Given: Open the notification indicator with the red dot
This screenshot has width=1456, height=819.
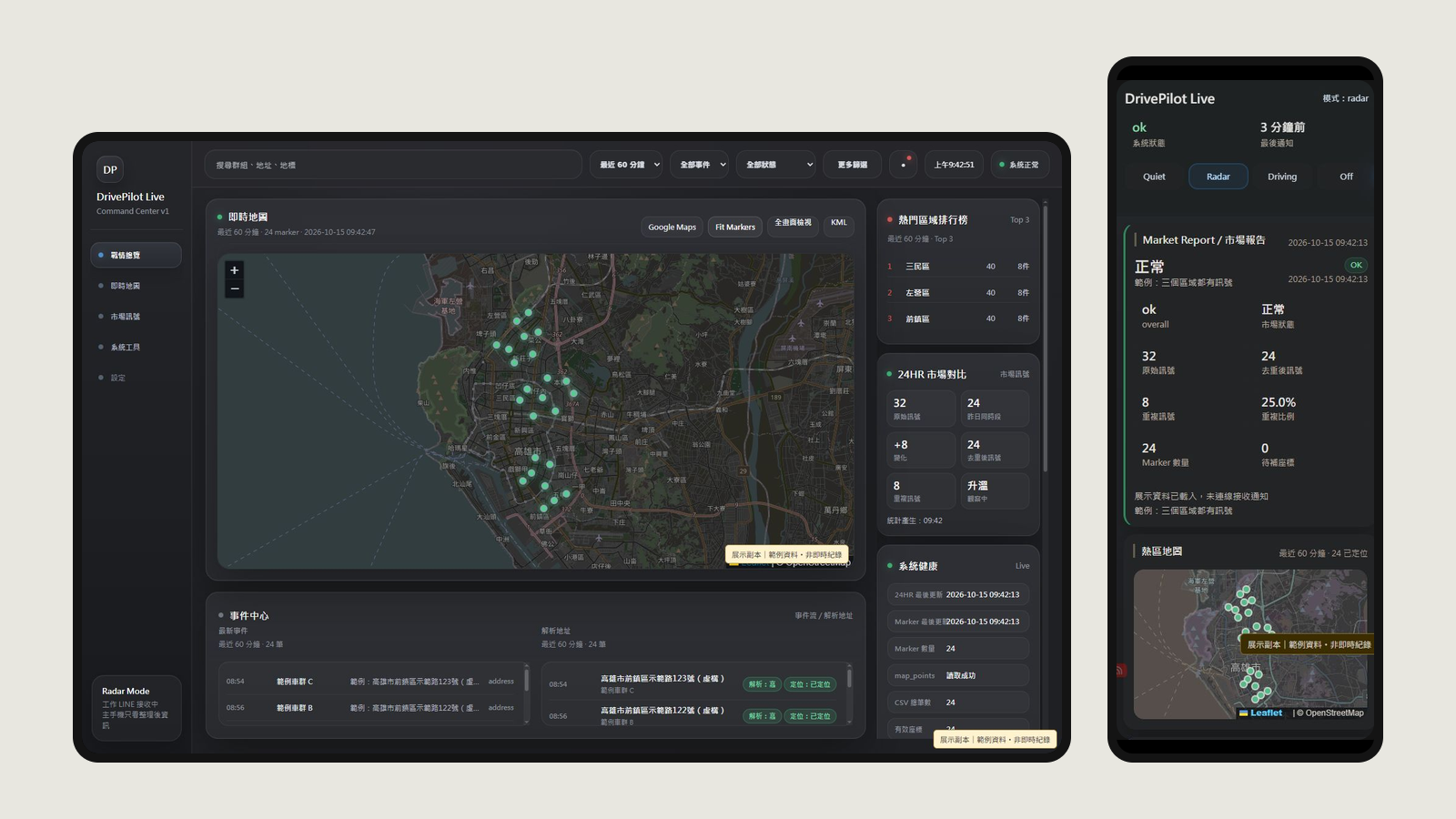Looking at the screenshot, I should click(904, 165).
